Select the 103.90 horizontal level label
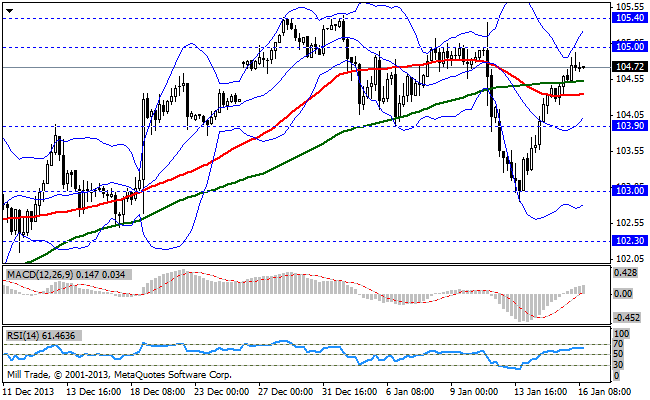Image resolution: width=650 pixels, height=400 pixels. pos(630,126)
